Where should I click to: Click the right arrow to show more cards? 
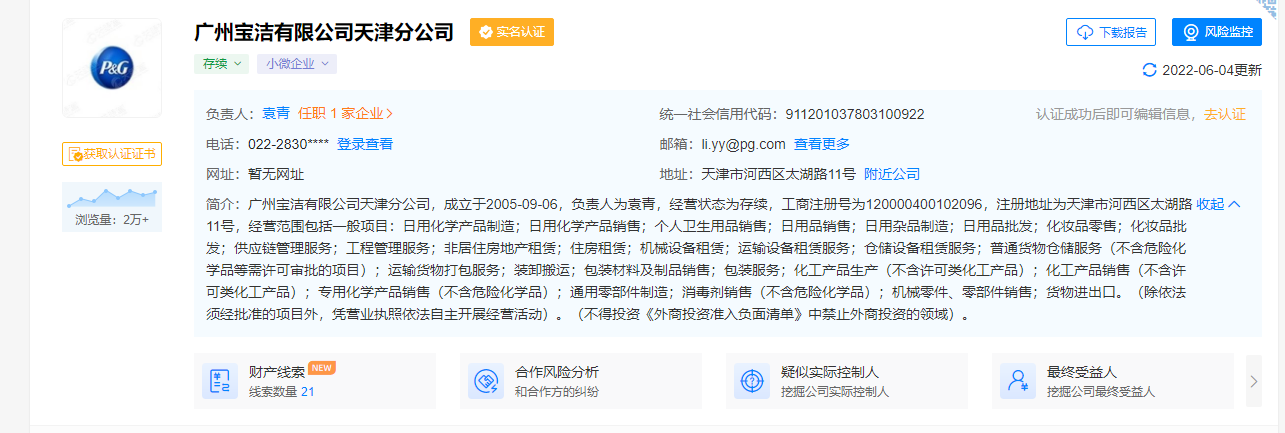[1254, 381]
